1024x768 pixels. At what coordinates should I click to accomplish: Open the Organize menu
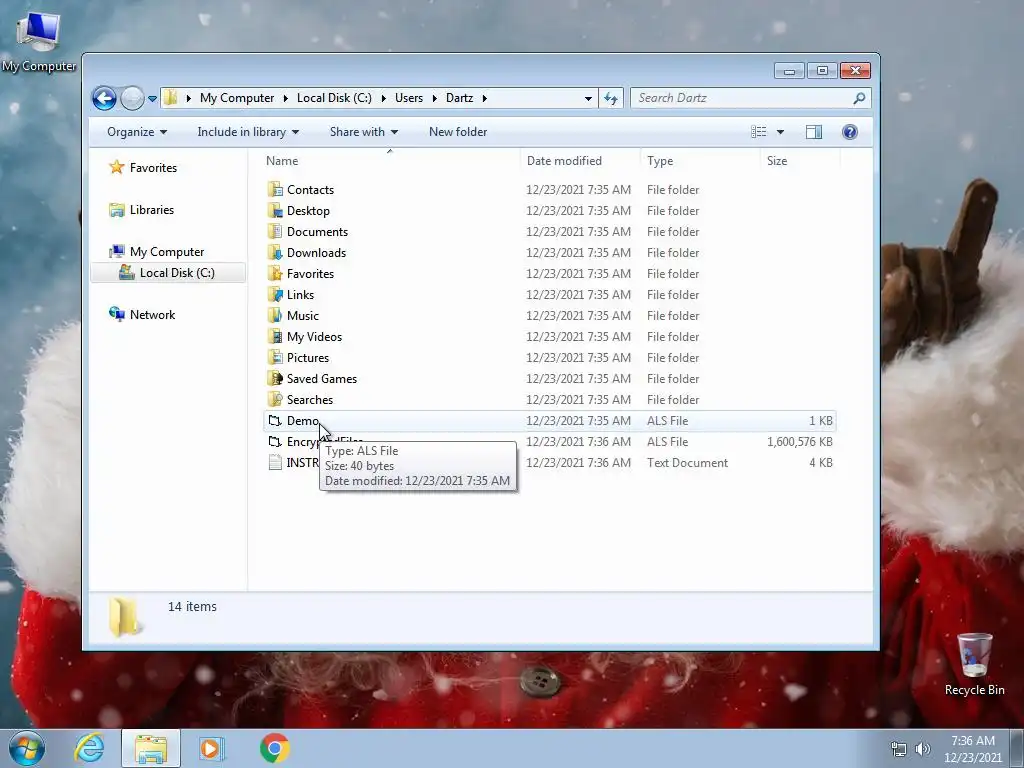coord(137,132)
